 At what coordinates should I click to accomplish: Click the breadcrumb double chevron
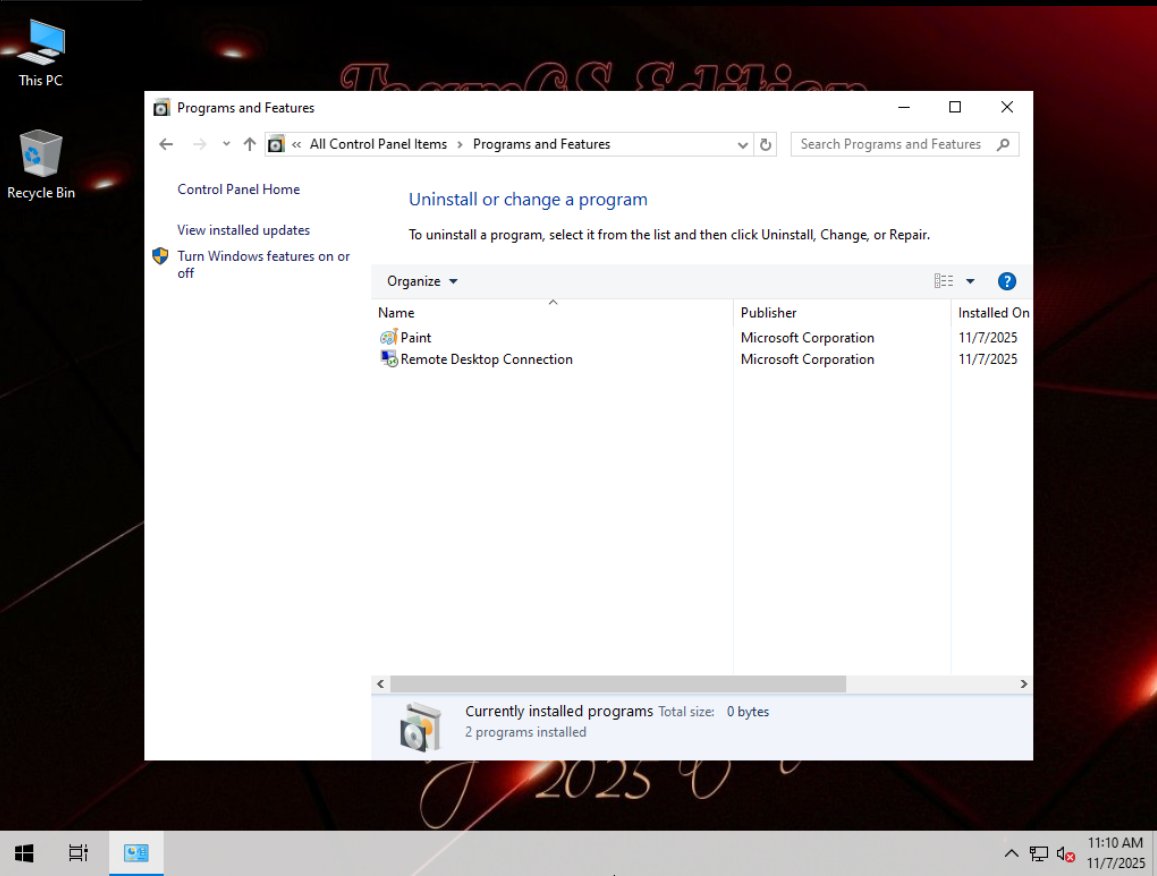click(297, 145)
